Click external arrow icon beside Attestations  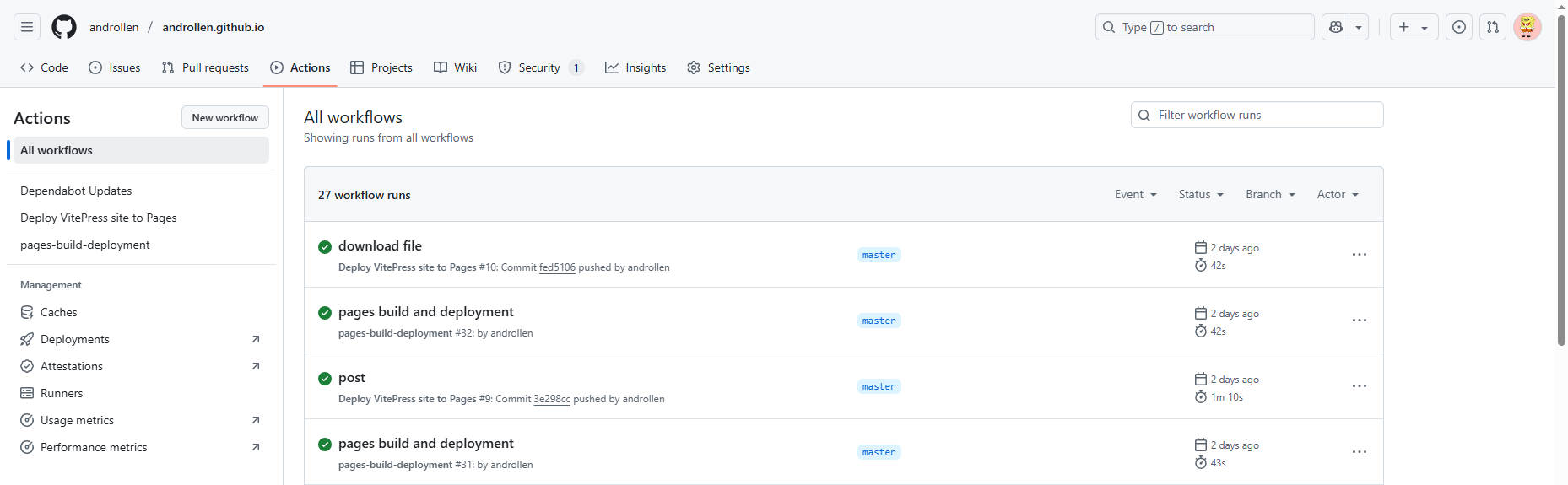[x=256, y=366]
